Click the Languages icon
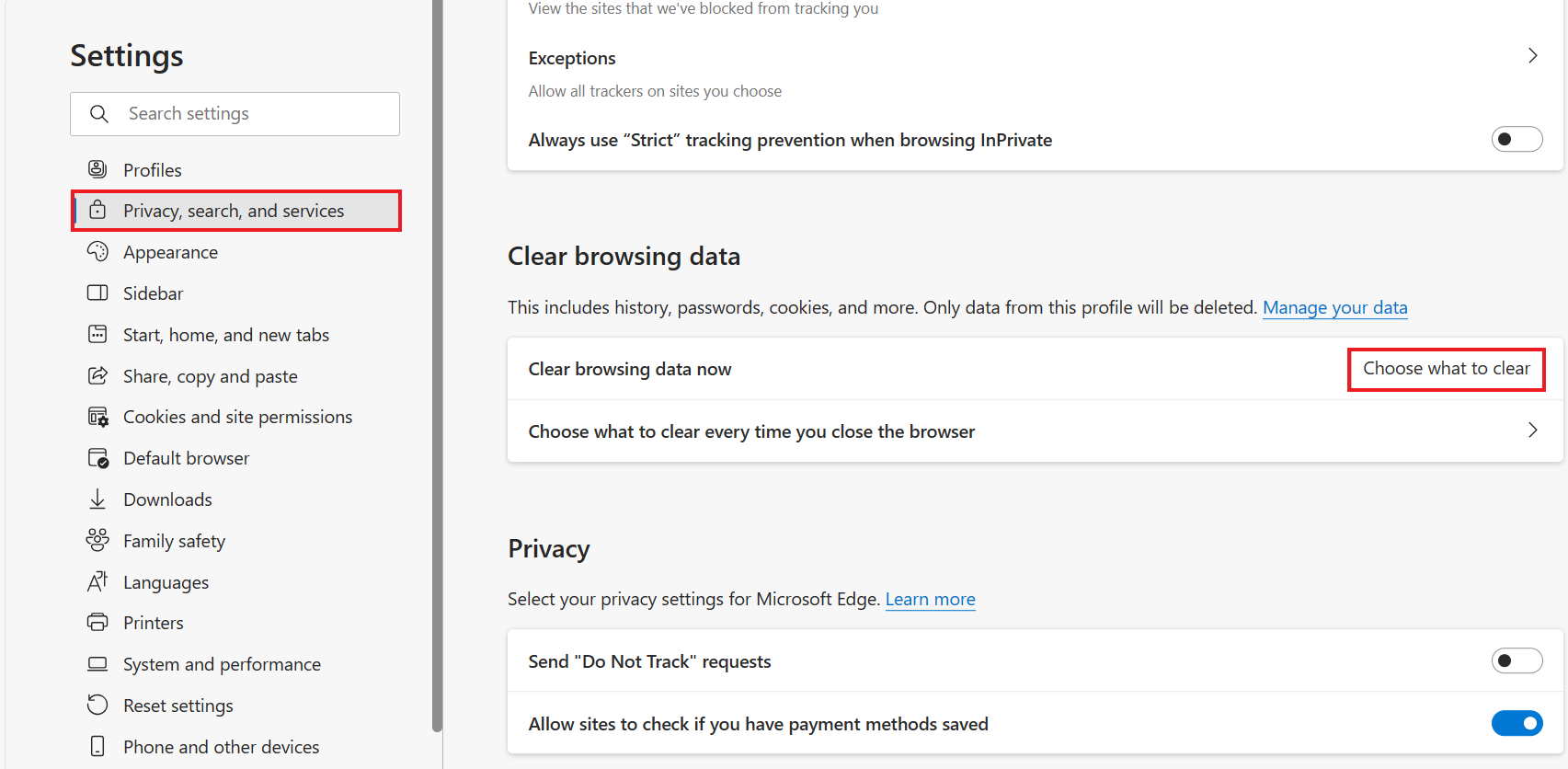1568x769 pixels. click(97, 581)
